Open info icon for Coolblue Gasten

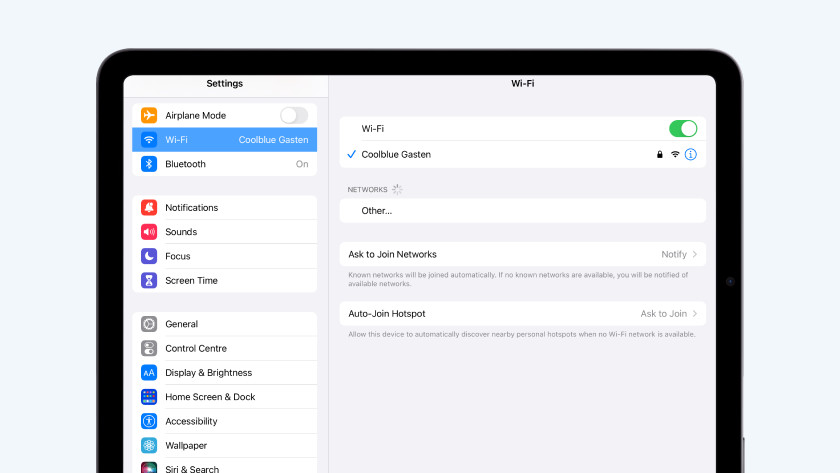[690, 155]
